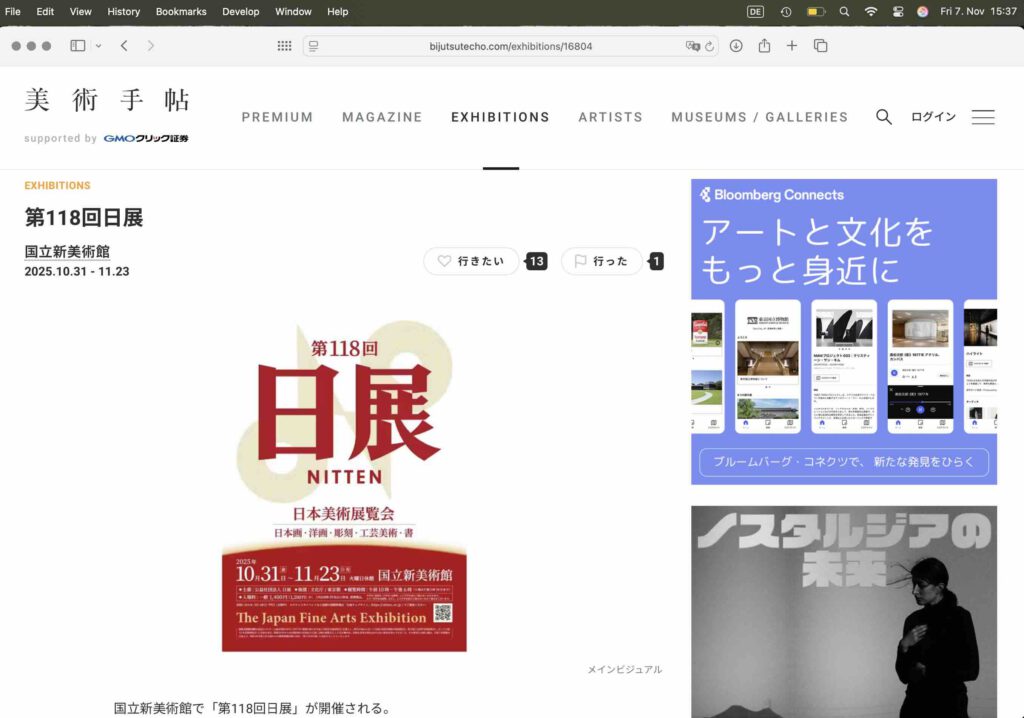
Task: Open Spotlight search in the menu bar
Action: [845, 12]
